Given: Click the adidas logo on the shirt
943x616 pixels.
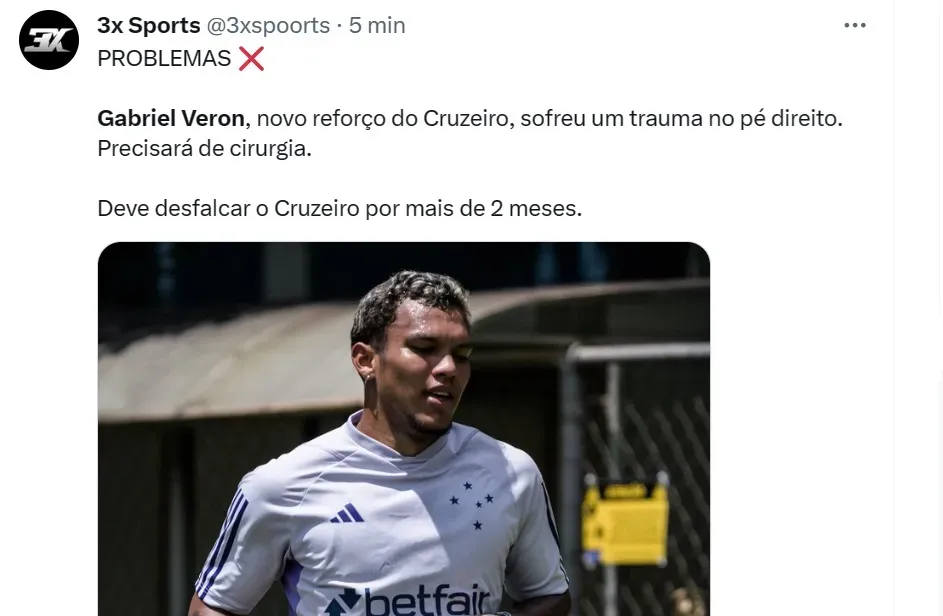Looking at the screenshot, I should click(347, 513).
